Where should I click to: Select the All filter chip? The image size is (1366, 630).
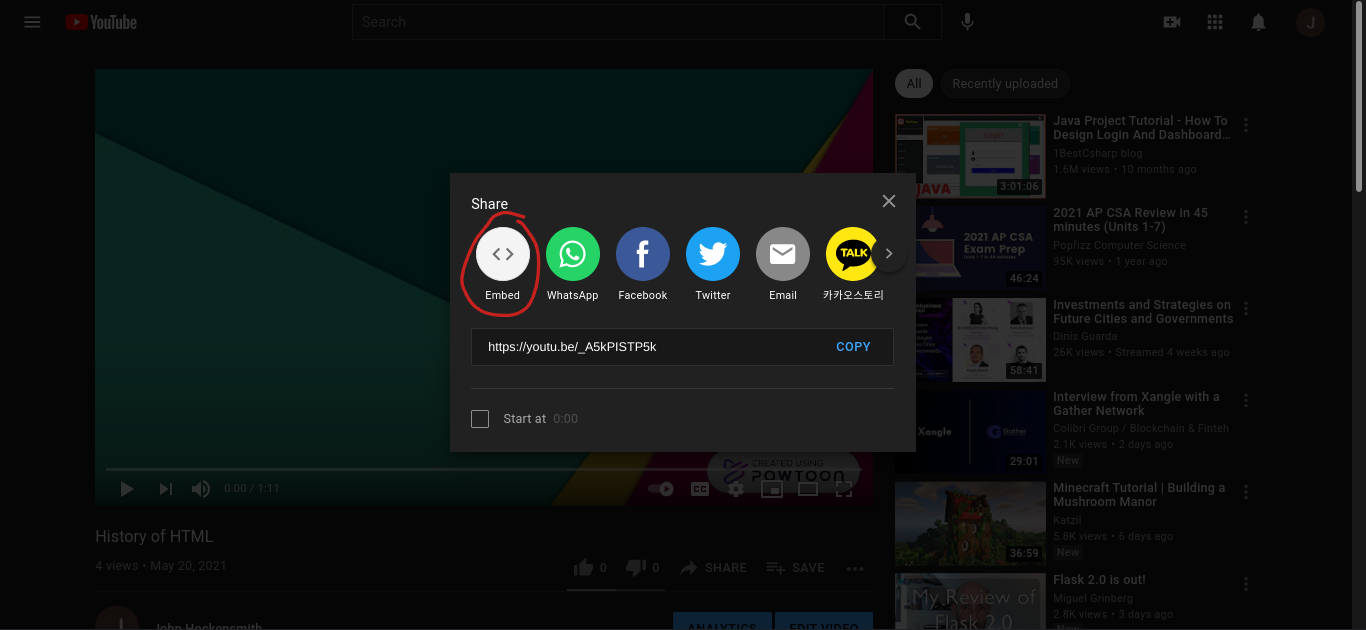coord(913,84)
